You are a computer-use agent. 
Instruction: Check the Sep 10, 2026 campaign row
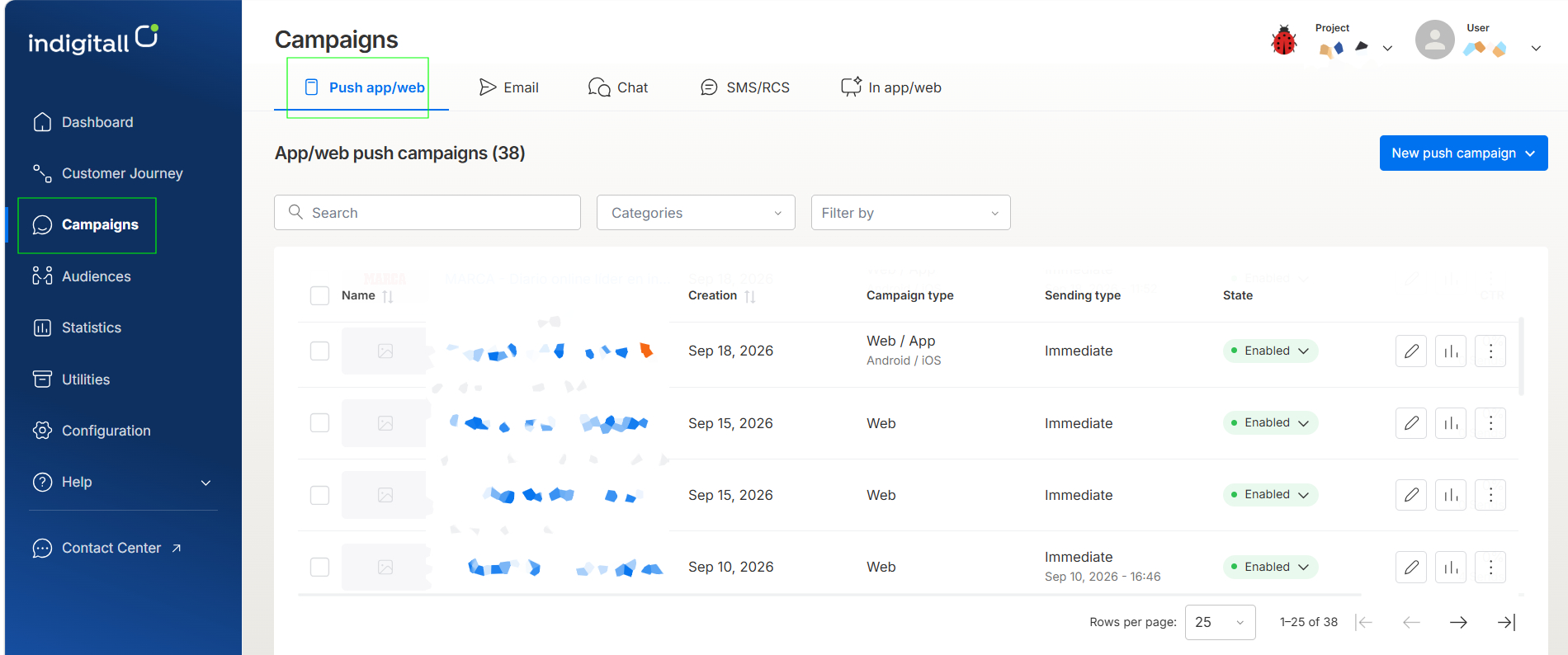(x=319, y=568)
